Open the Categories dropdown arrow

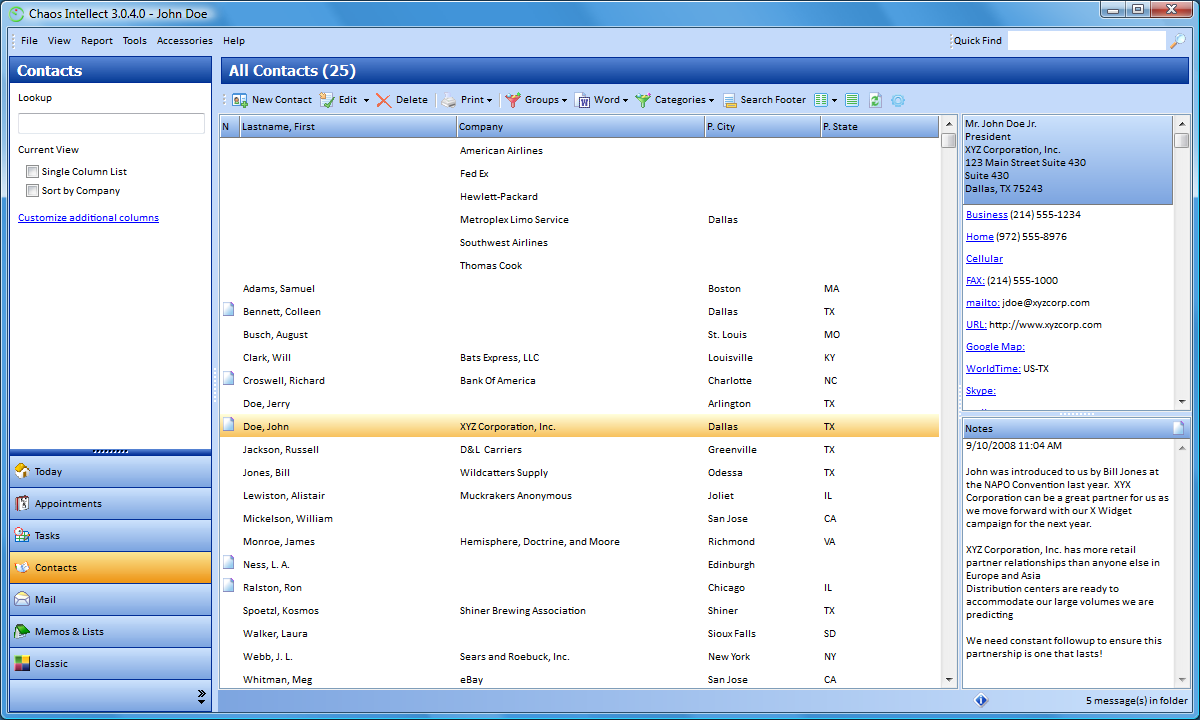click(711, 101)
